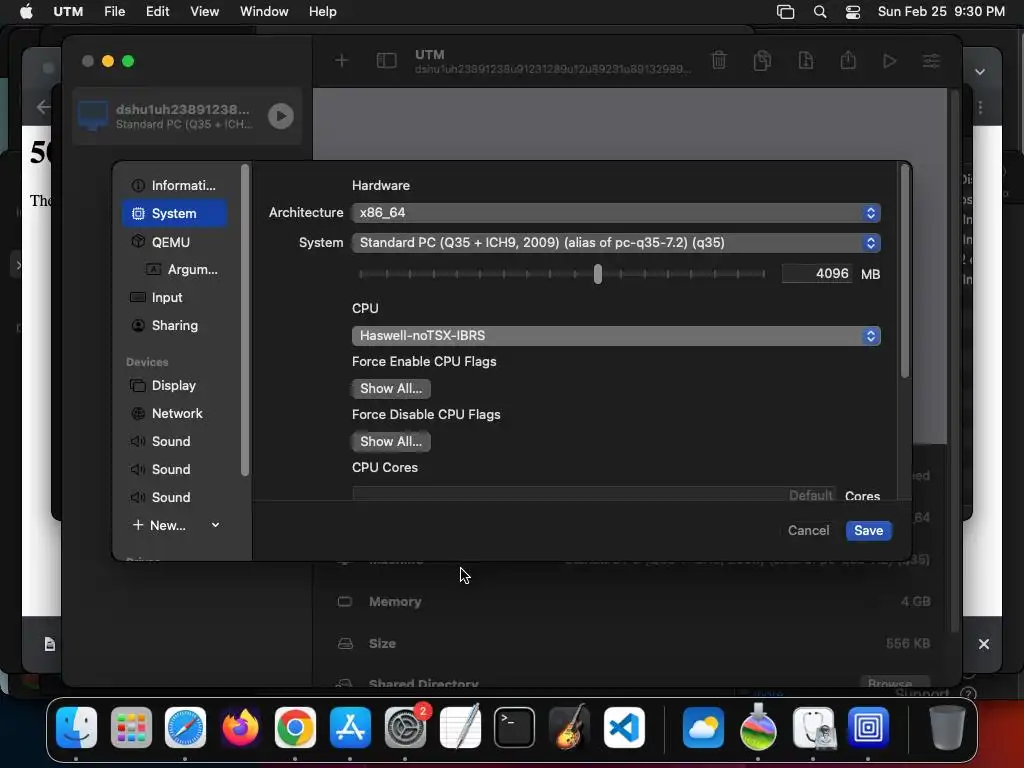Screen dimensions: 1024x768
Task: Show all Force Disable CPU Flags
Action: pos(391,441)
